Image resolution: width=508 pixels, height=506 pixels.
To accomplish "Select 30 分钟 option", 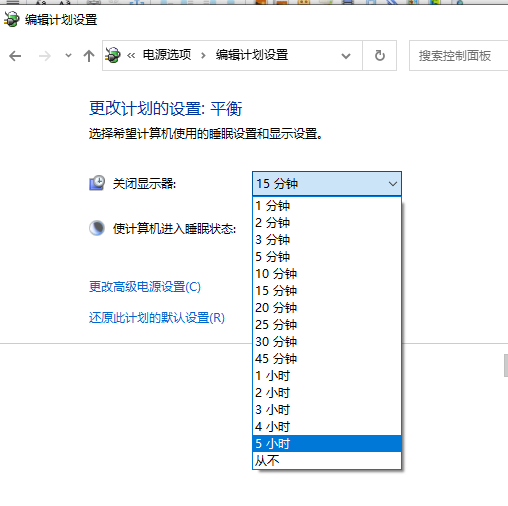I will pos(327,341).
